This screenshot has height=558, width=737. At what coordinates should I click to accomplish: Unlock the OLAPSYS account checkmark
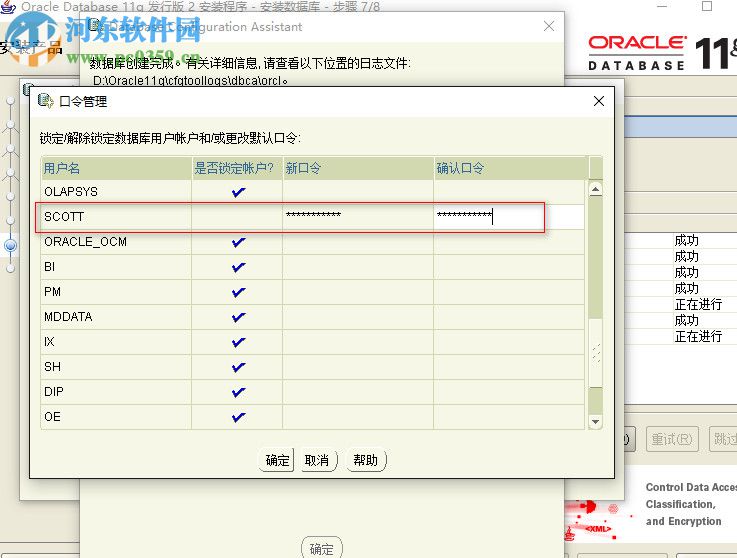coord(238,192)
